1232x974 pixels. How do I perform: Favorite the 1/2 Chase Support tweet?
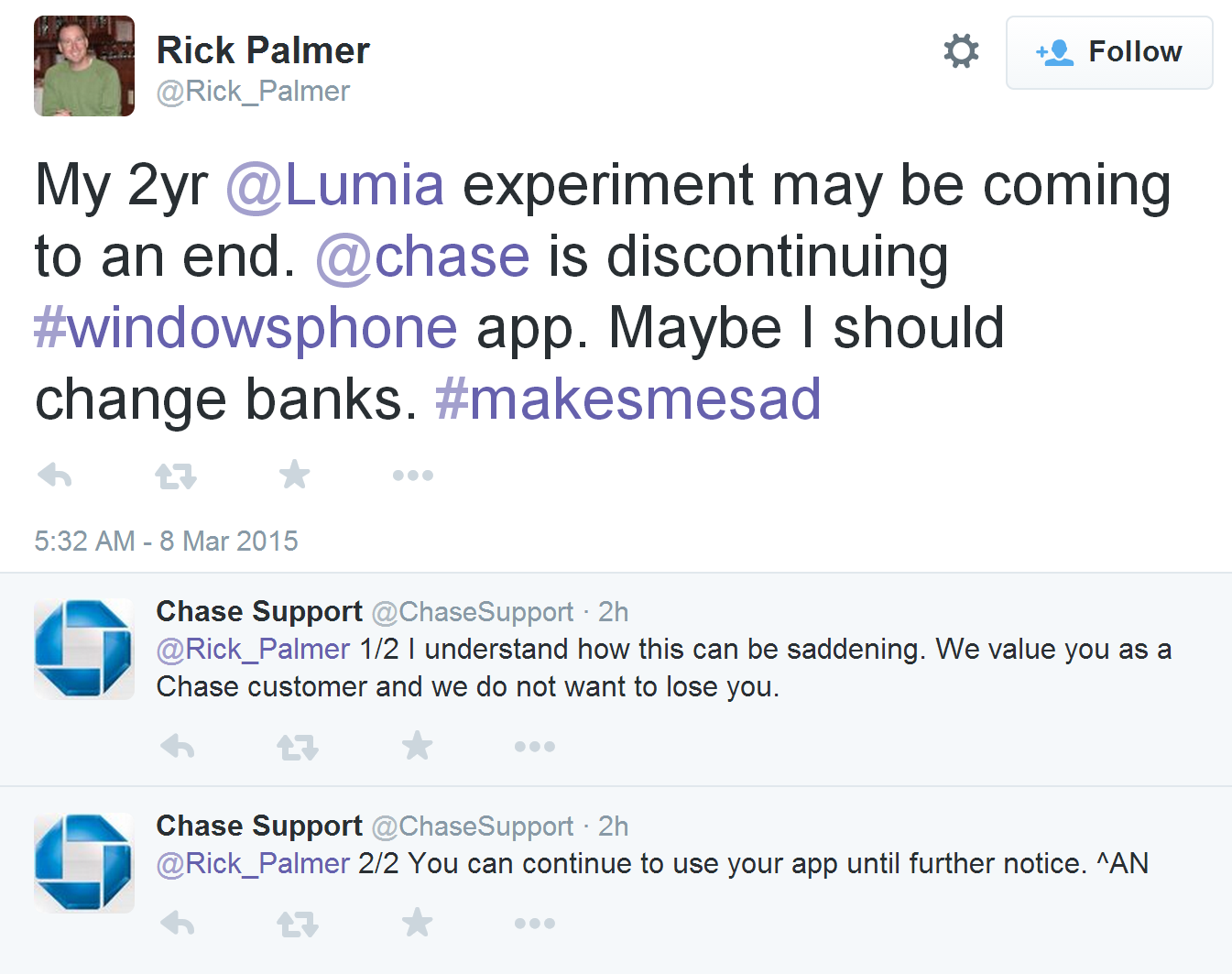click(x=417, y=746)
